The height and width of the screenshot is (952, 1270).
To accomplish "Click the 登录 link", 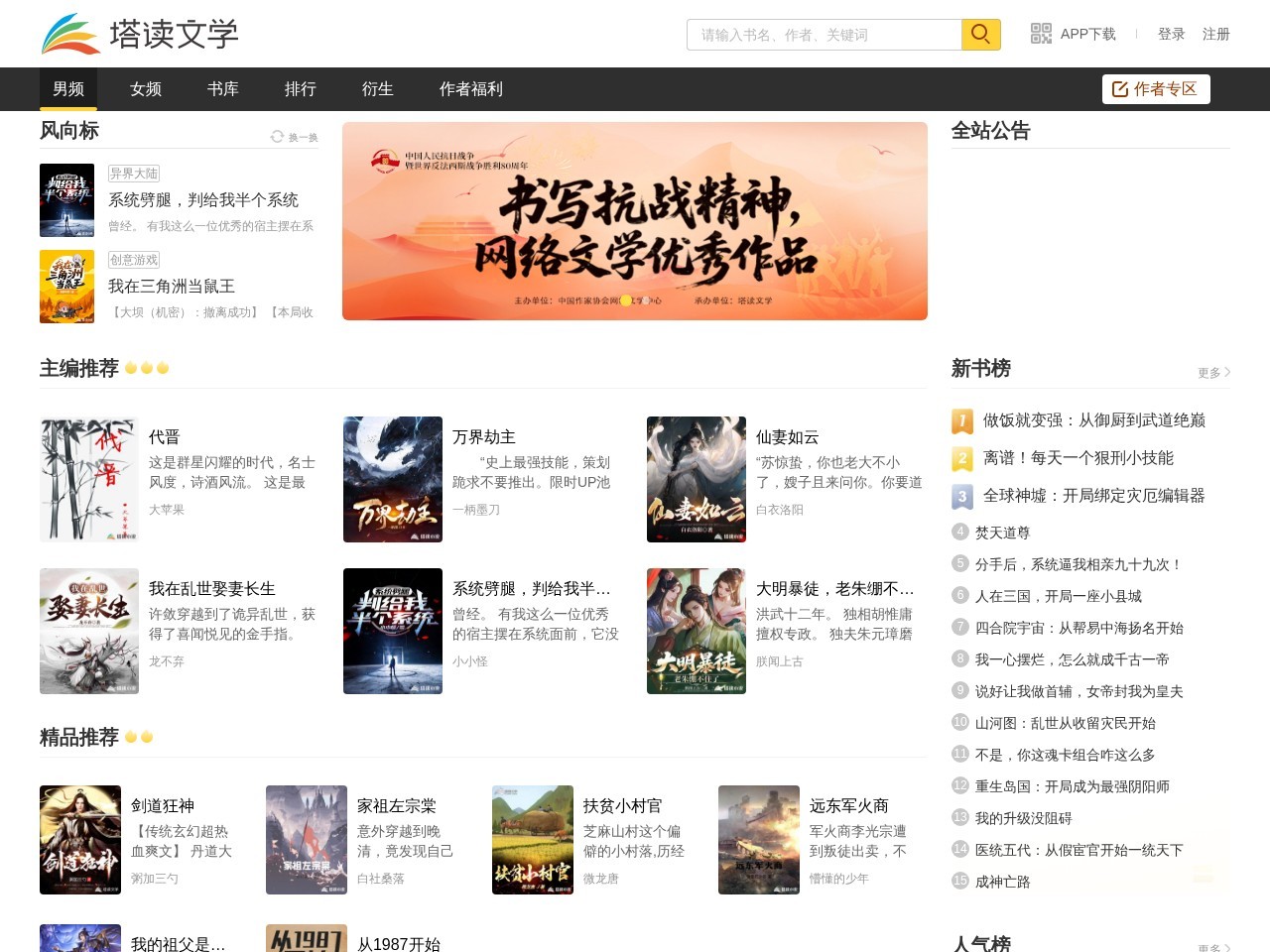I will pos(1172,34).
